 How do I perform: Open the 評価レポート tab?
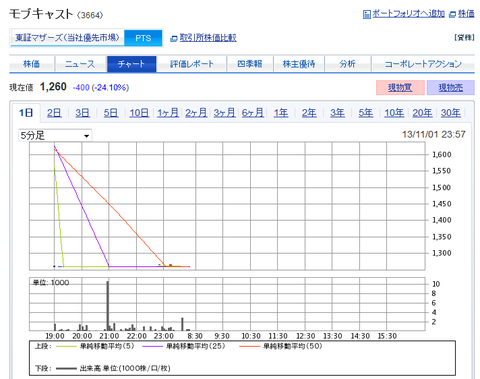tap(192, 64)
